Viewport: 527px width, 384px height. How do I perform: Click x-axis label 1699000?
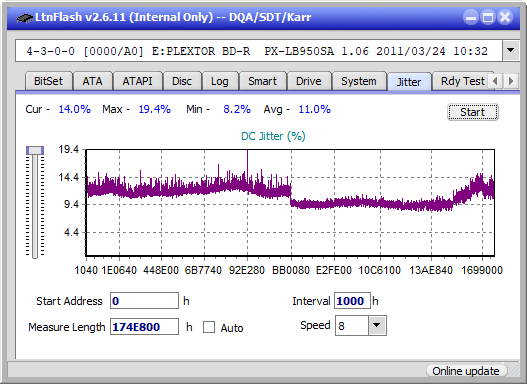[x=482, y=270]
